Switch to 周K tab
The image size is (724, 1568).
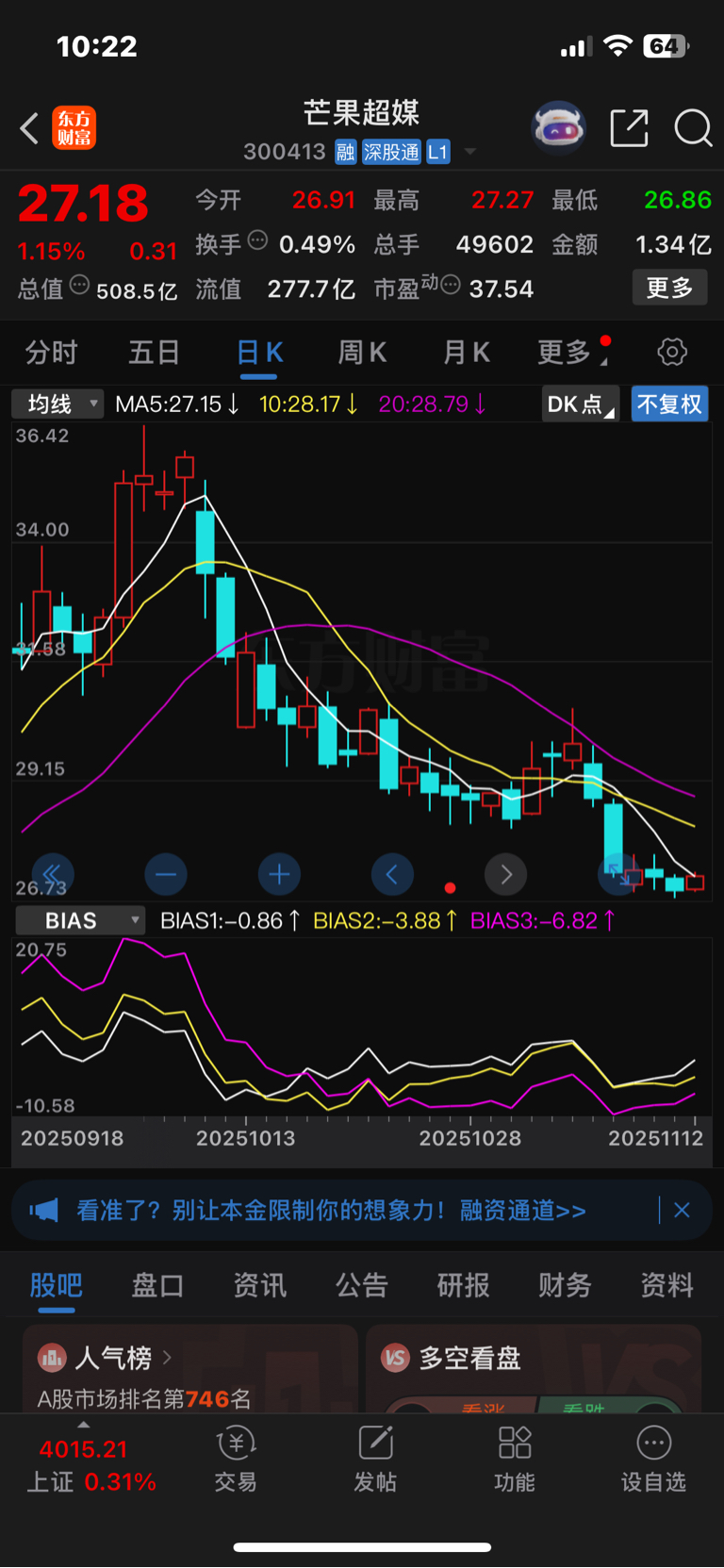[x=362, y=353]
